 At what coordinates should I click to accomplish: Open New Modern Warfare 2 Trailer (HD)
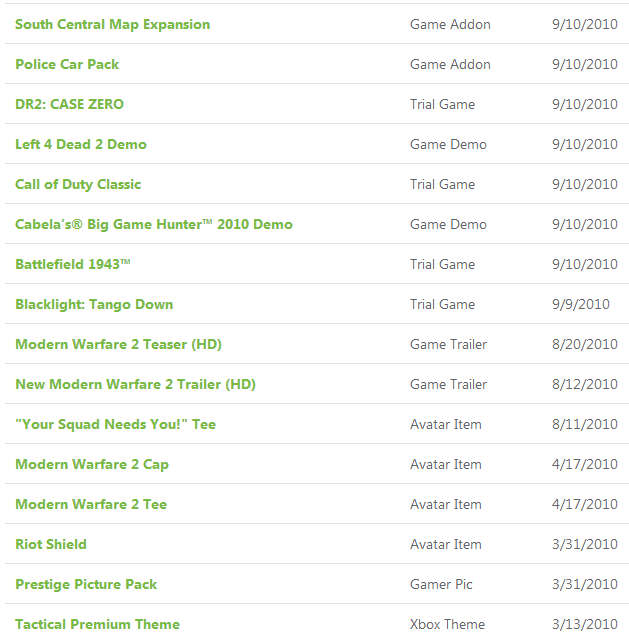135,384
